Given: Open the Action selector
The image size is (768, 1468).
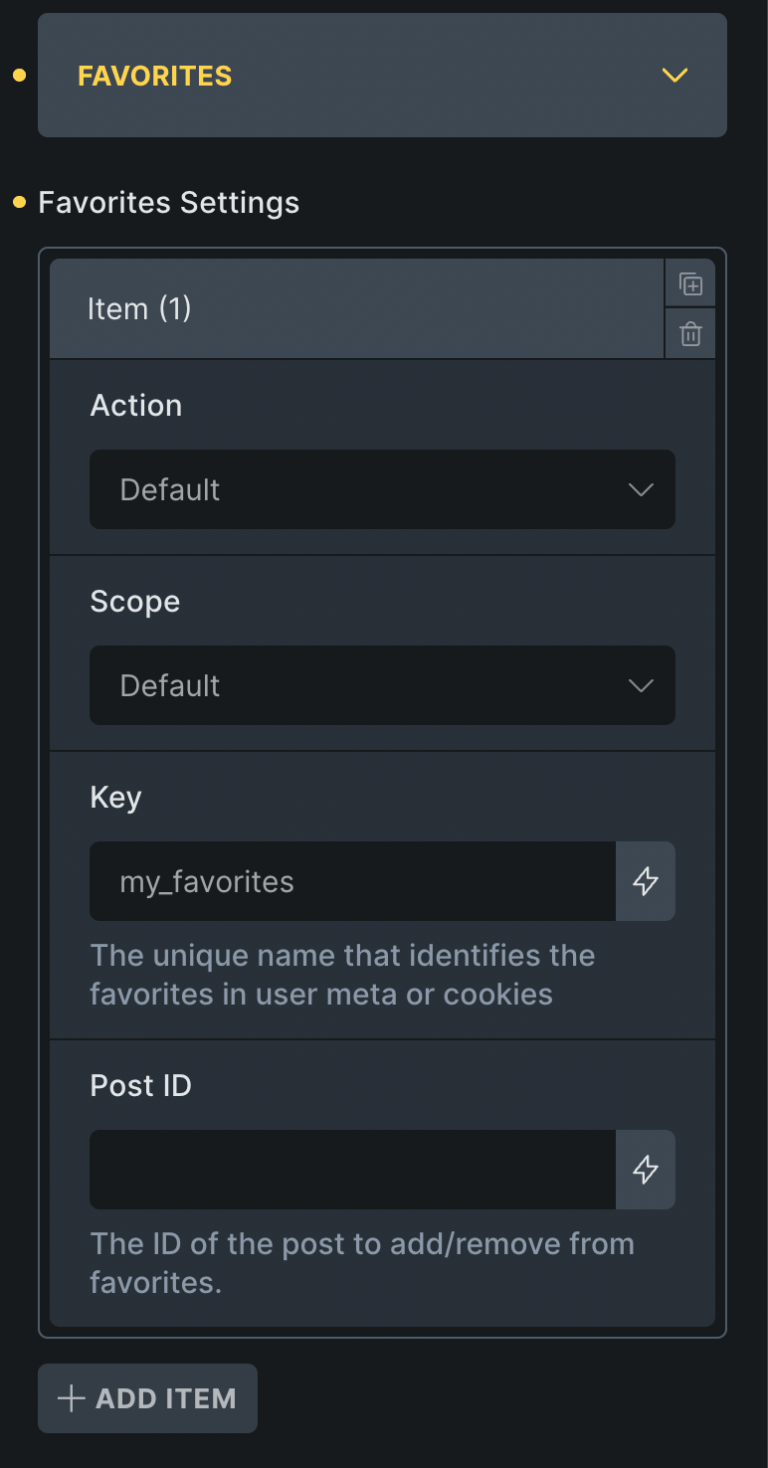Looking at the screenshot, I should [x=380, y=490].
